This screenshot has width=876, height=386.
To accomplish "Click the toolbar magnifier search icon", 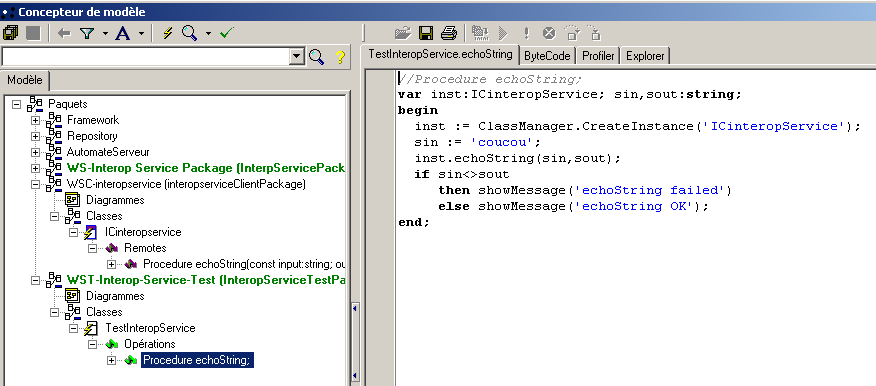I will (x=189, y=34).
